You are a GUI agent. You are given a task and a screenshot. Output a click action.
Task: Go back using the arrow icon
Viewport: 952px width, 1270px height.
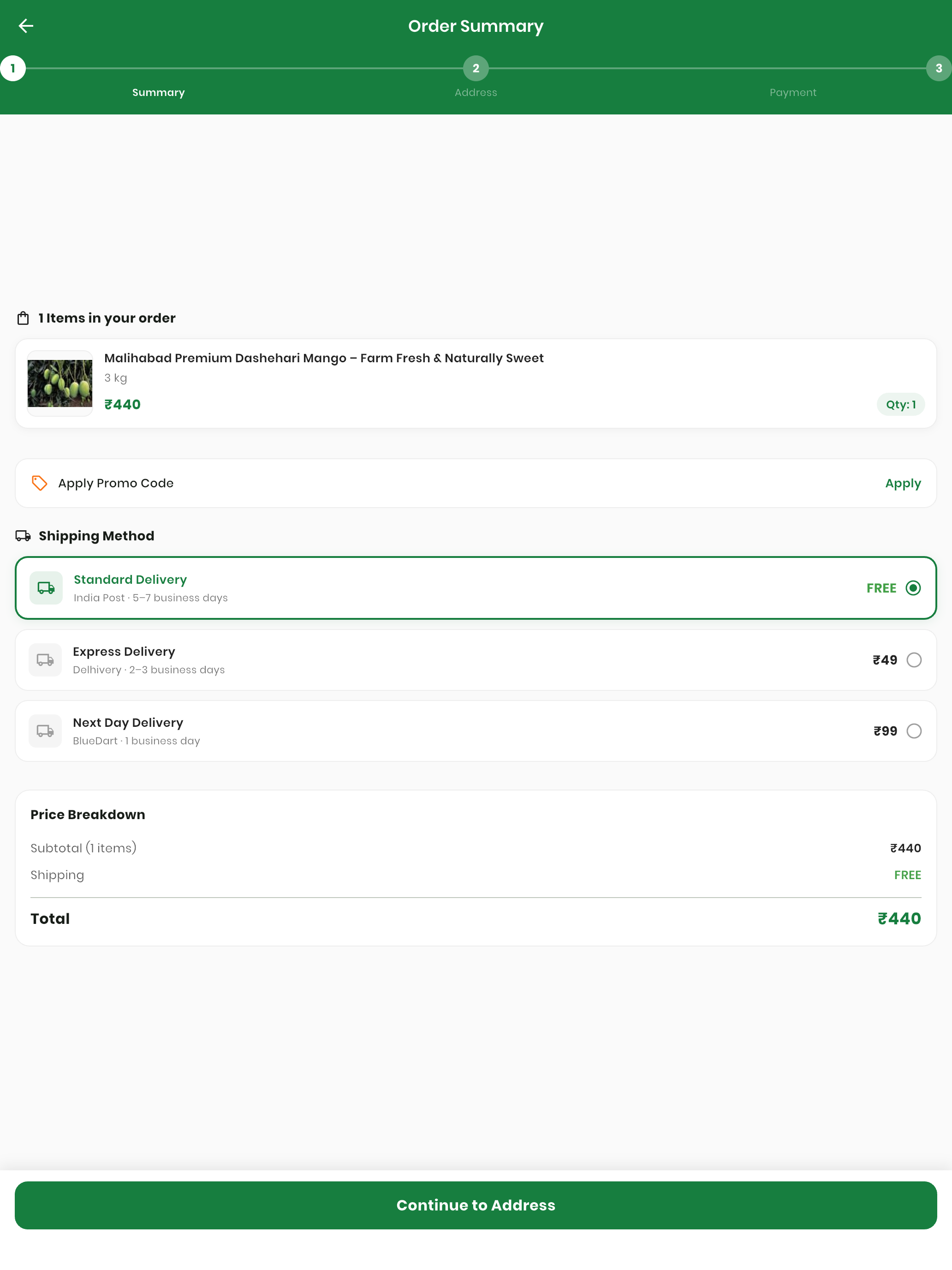26,26
